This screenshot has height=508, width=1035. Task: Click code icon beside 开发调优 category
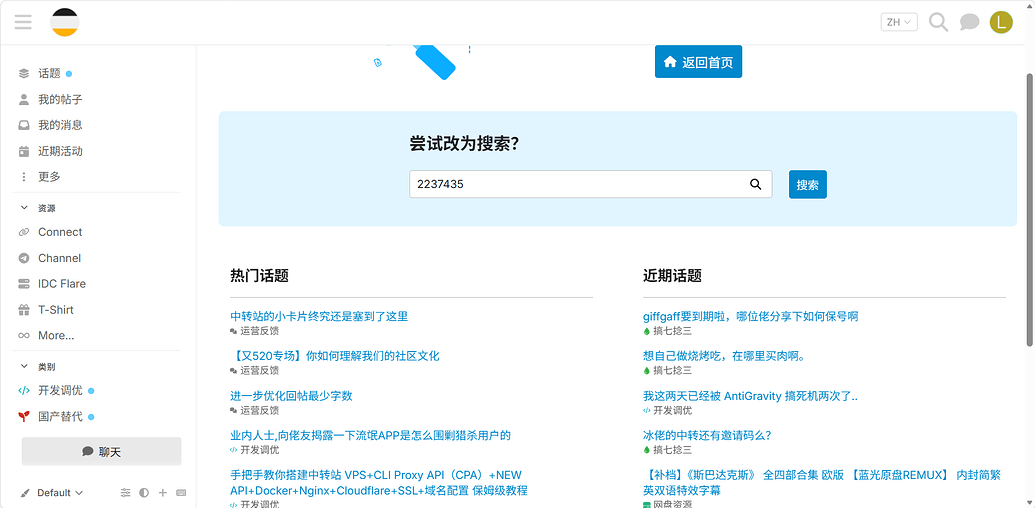pos(24,391)
